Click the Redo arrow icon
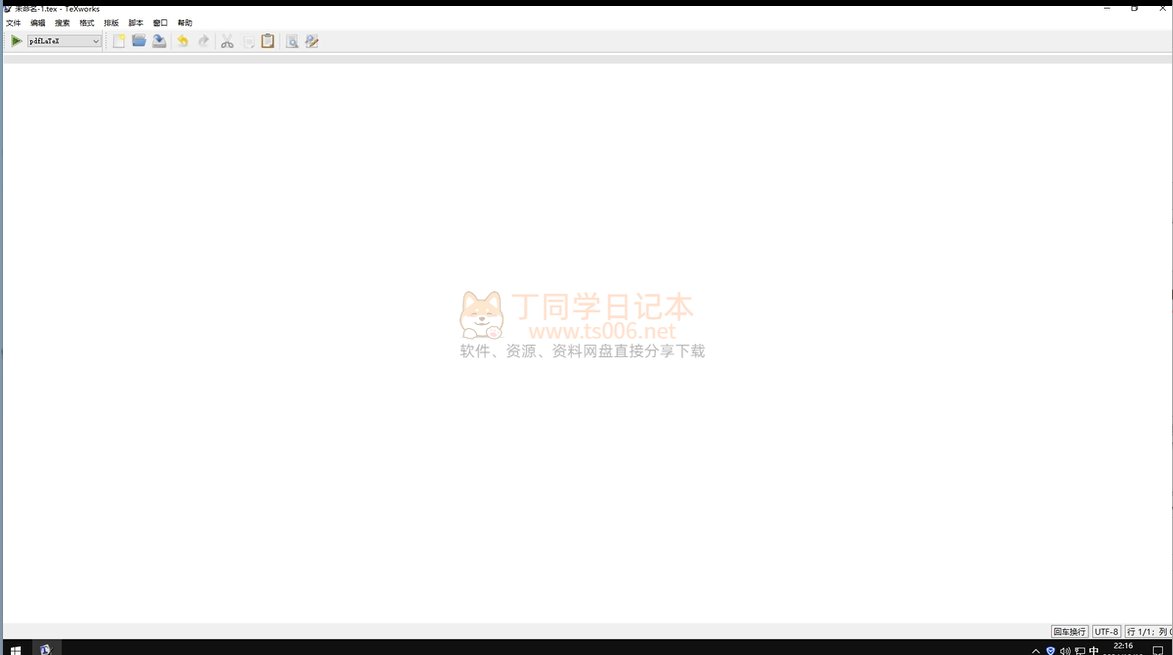Screen dimensions: 1173x655 [203, 41]
